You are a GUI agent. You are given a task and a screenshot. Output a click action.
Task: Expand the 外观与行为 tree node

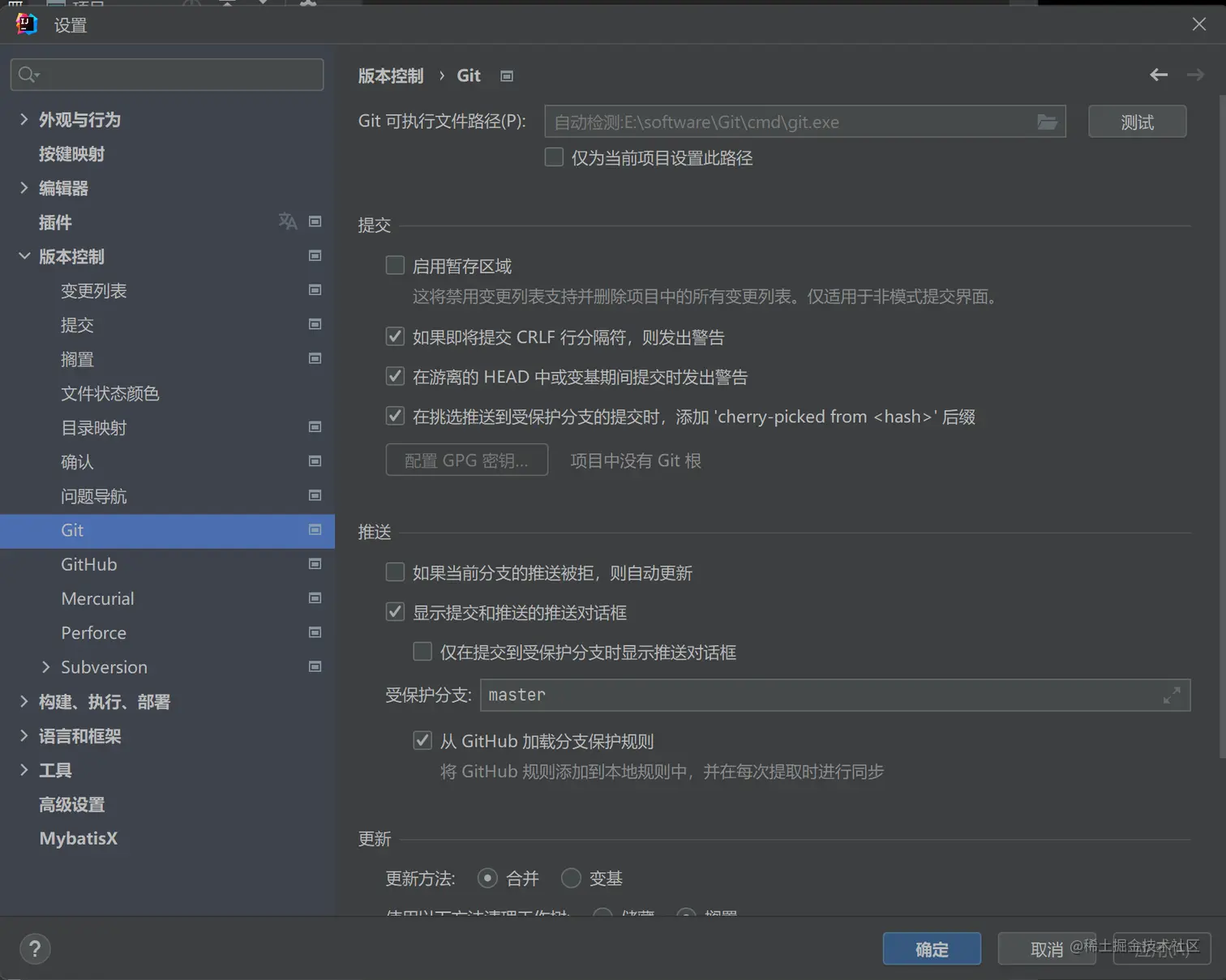24,119
